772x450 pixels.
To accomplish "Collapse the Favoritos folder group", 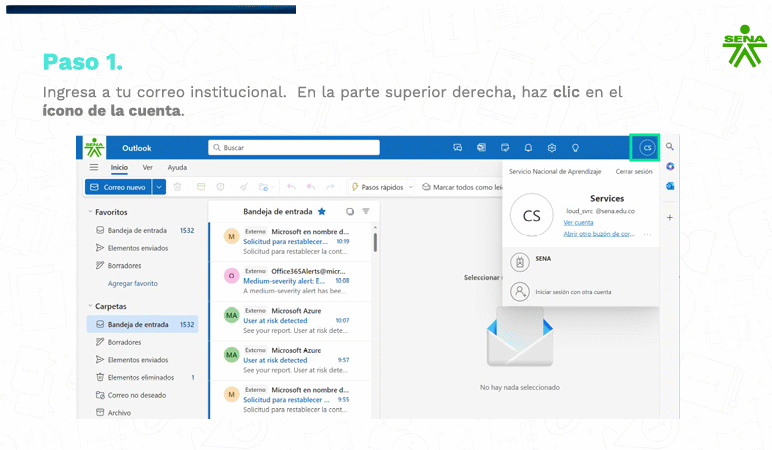I will [88, 212].
